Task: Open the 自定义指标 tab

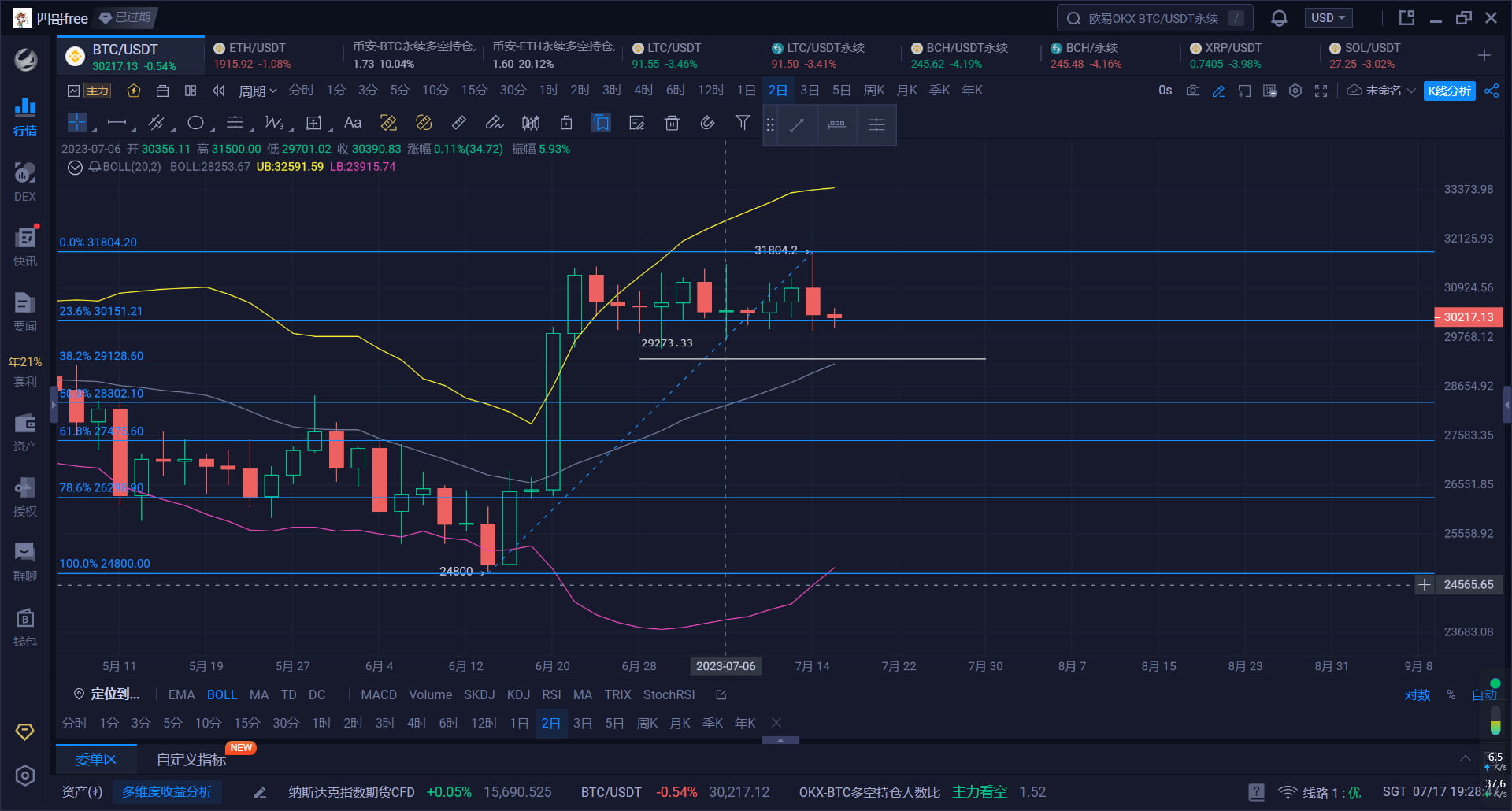Action: coord(191,759)
